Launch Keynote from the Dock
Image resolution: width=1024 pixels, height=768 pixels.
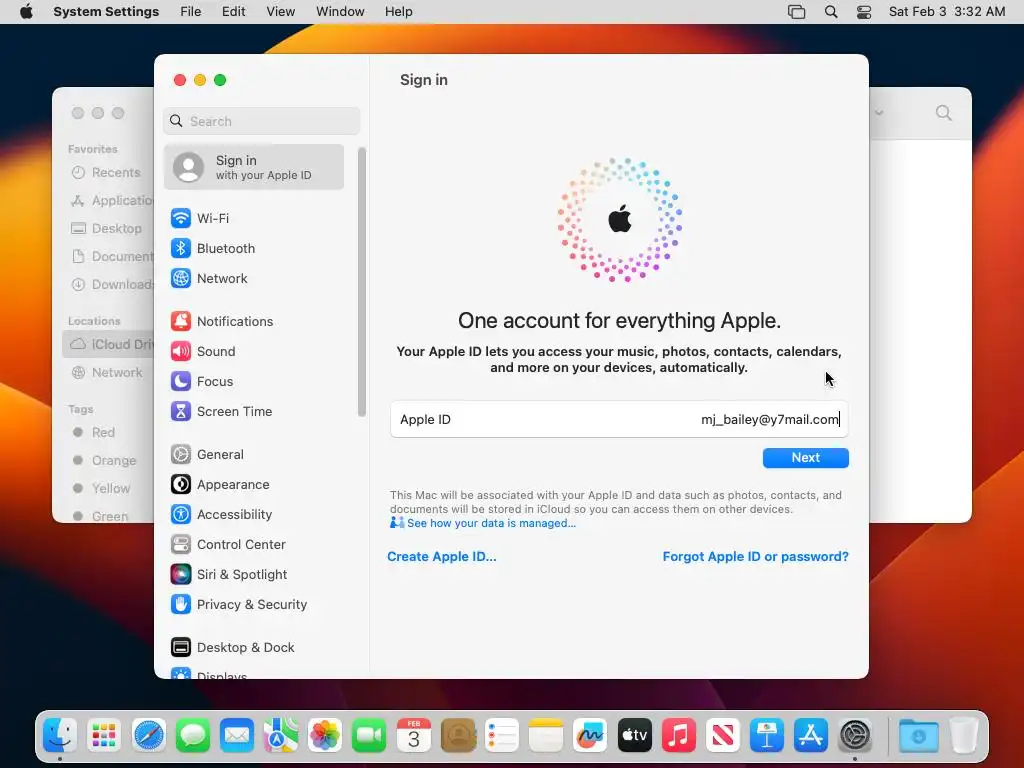(x=767, y=736)
